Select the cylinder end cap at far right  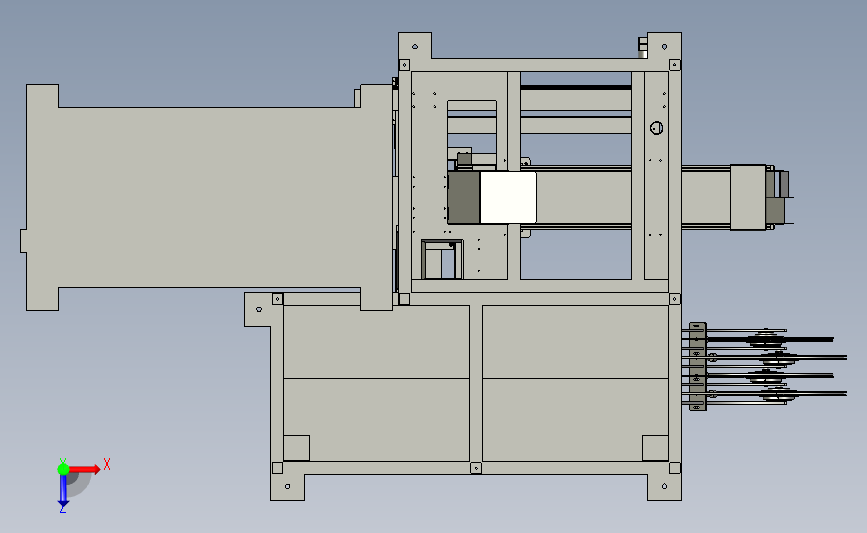(x=748, y=197)
